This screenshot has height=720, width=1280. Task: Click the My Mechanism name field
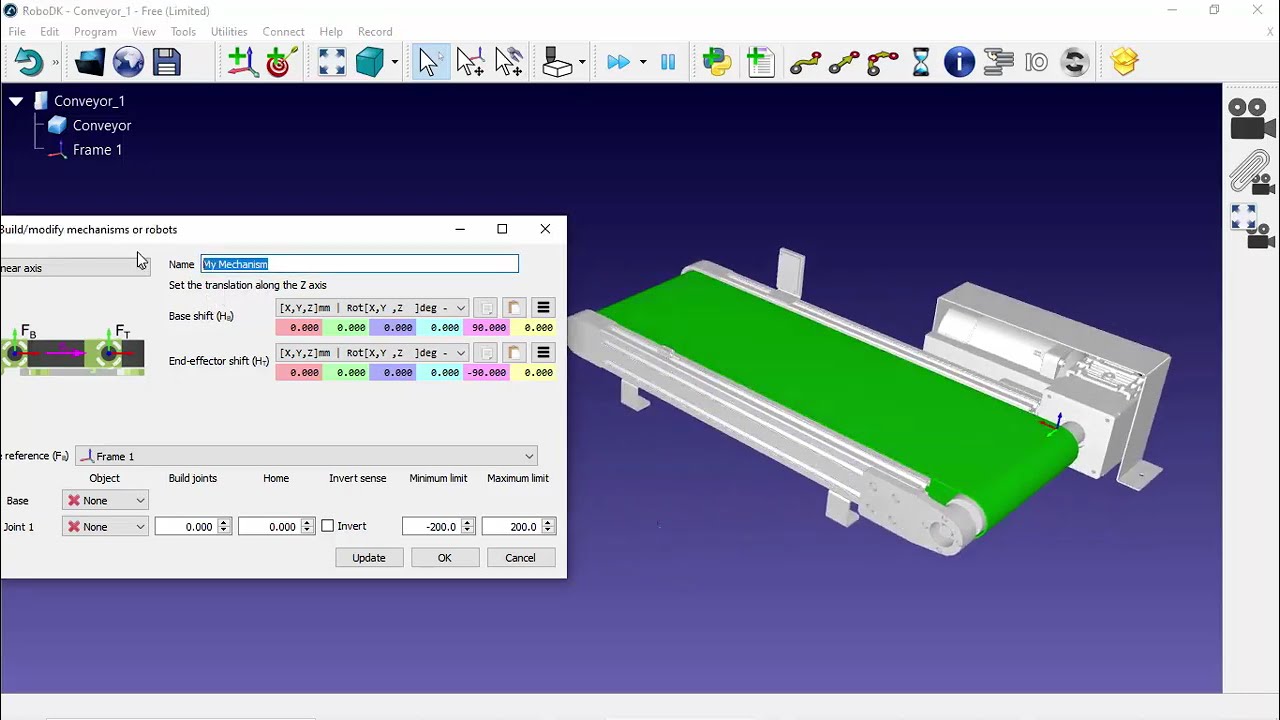360,264
